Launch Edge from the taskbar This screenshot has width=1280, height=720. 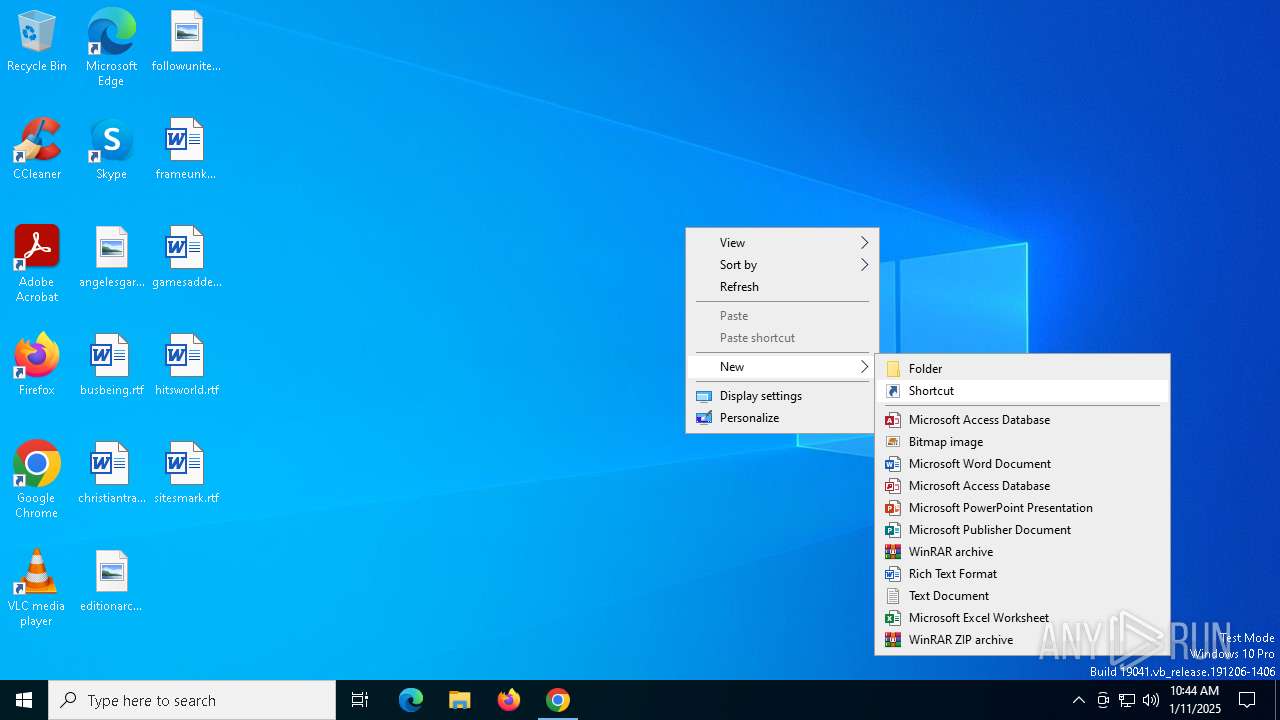(411, 700)
